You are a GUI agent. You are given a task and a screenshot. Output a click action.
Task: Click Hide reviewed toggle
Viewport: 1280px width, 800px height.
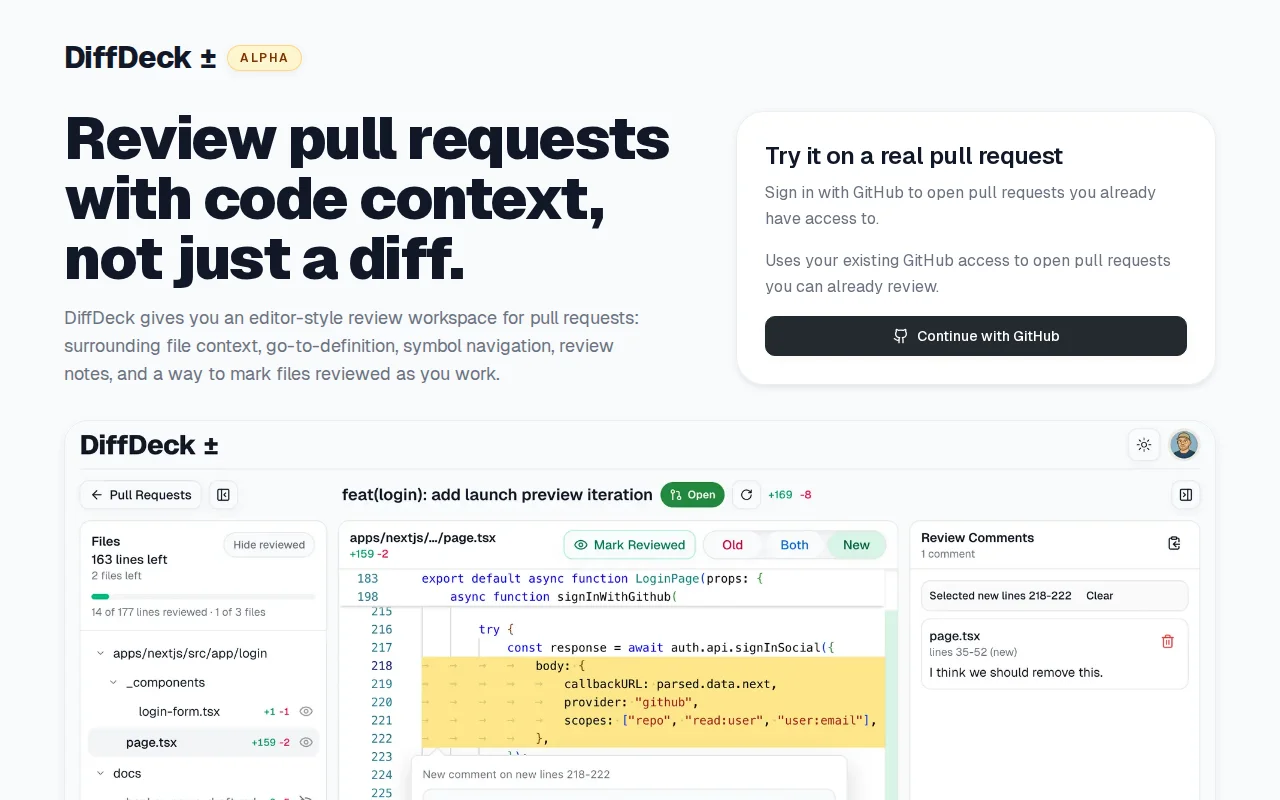pyautogui.click(x=269, y=545)
